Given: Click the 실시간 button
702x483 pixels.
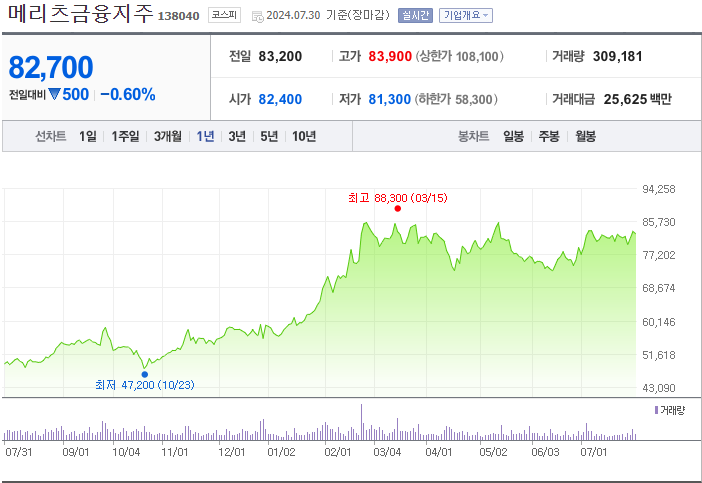Looking at the screenshot, I should click(415, 15).
